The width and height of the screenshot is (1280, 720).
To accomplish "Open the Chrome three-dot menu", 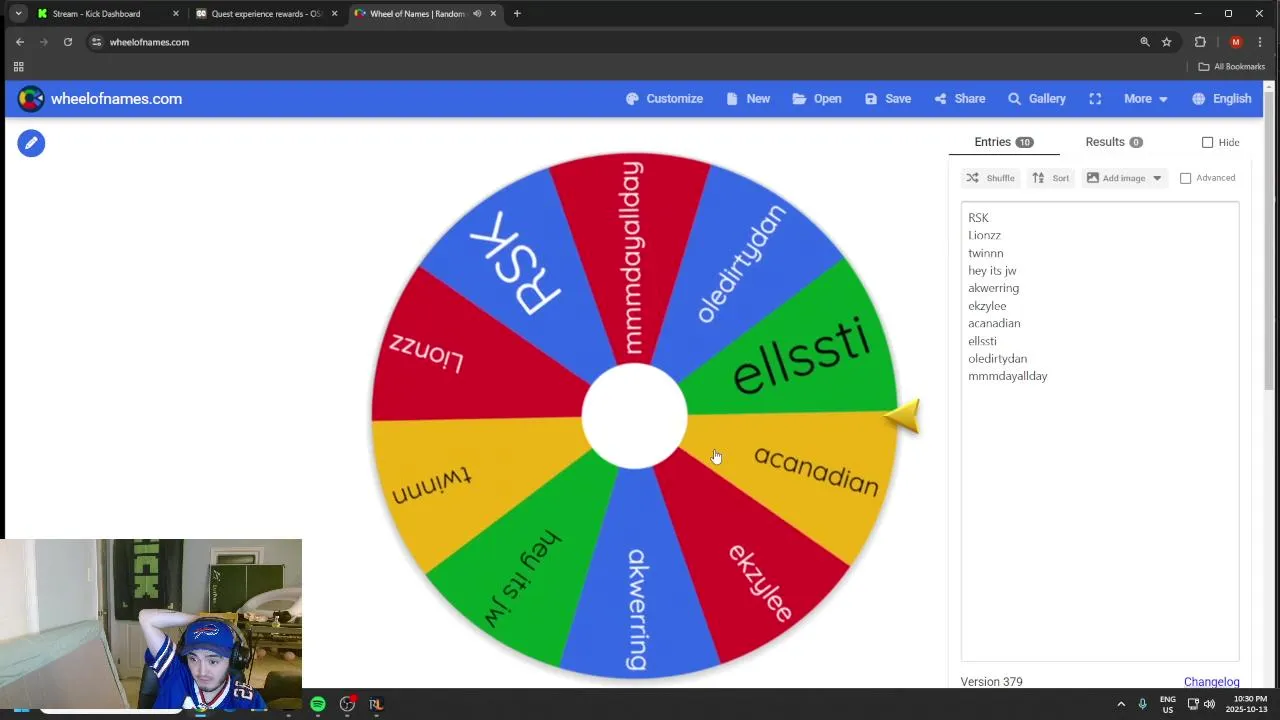I will (1262, 42).
